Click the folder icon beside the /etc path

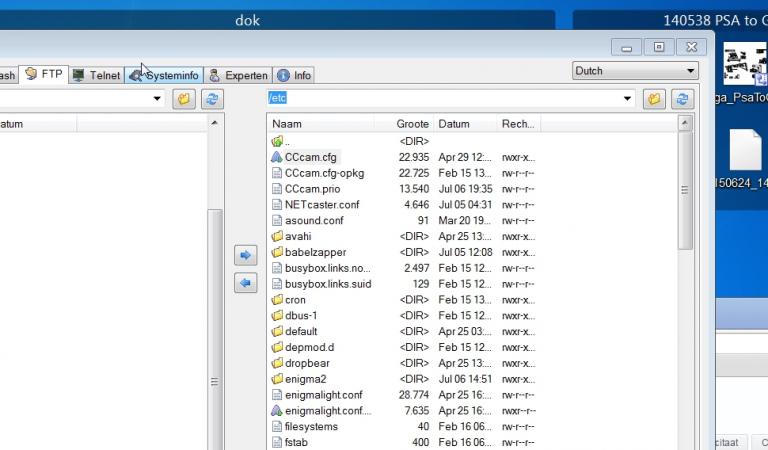click(x=654, y=99)
